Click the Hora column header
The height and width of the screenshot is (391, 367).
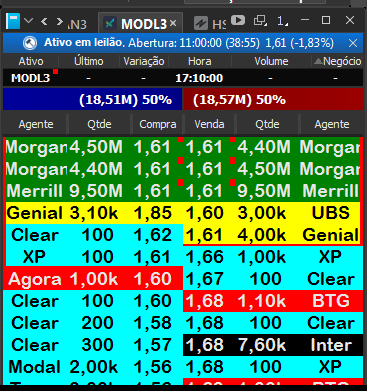199,61
